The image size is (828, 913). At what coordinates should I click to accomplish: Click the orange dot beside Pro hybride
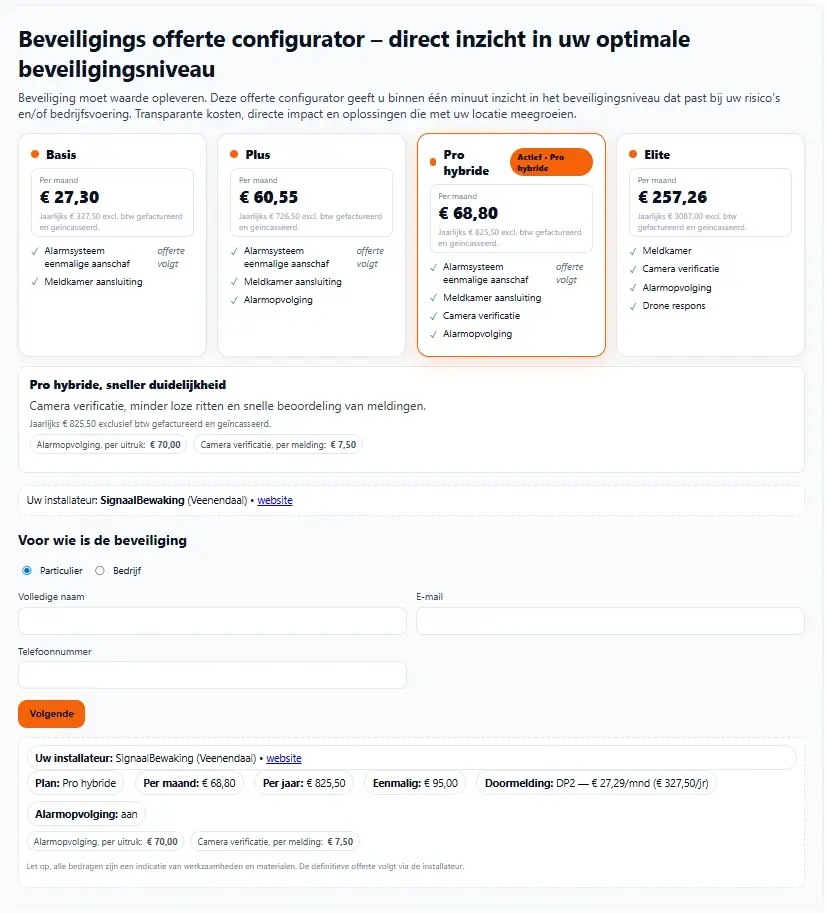(x=433, y=162)
